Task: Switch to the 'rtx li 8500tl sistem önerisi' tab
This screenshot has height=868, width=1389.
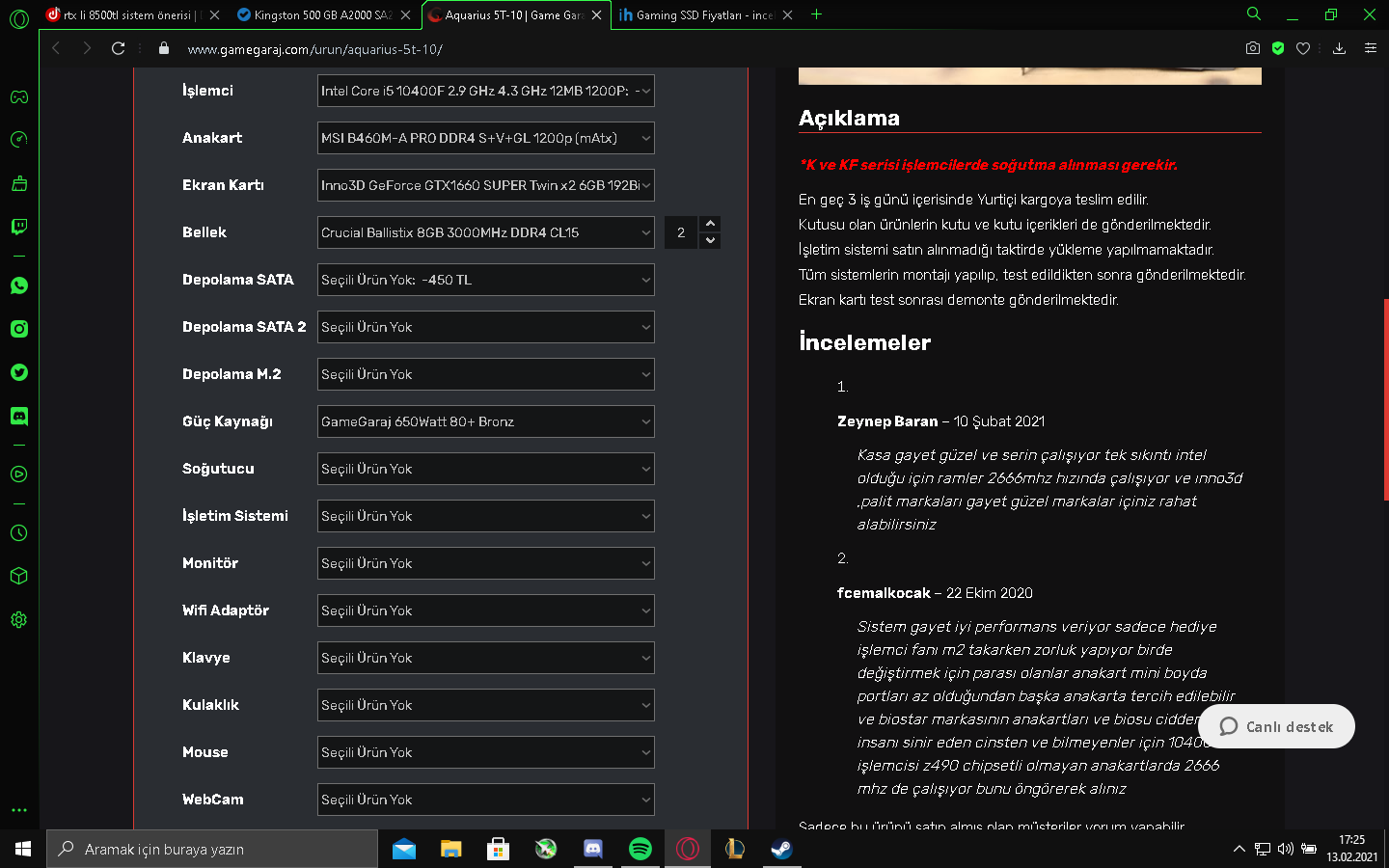Action: click(x=133, y=14)
